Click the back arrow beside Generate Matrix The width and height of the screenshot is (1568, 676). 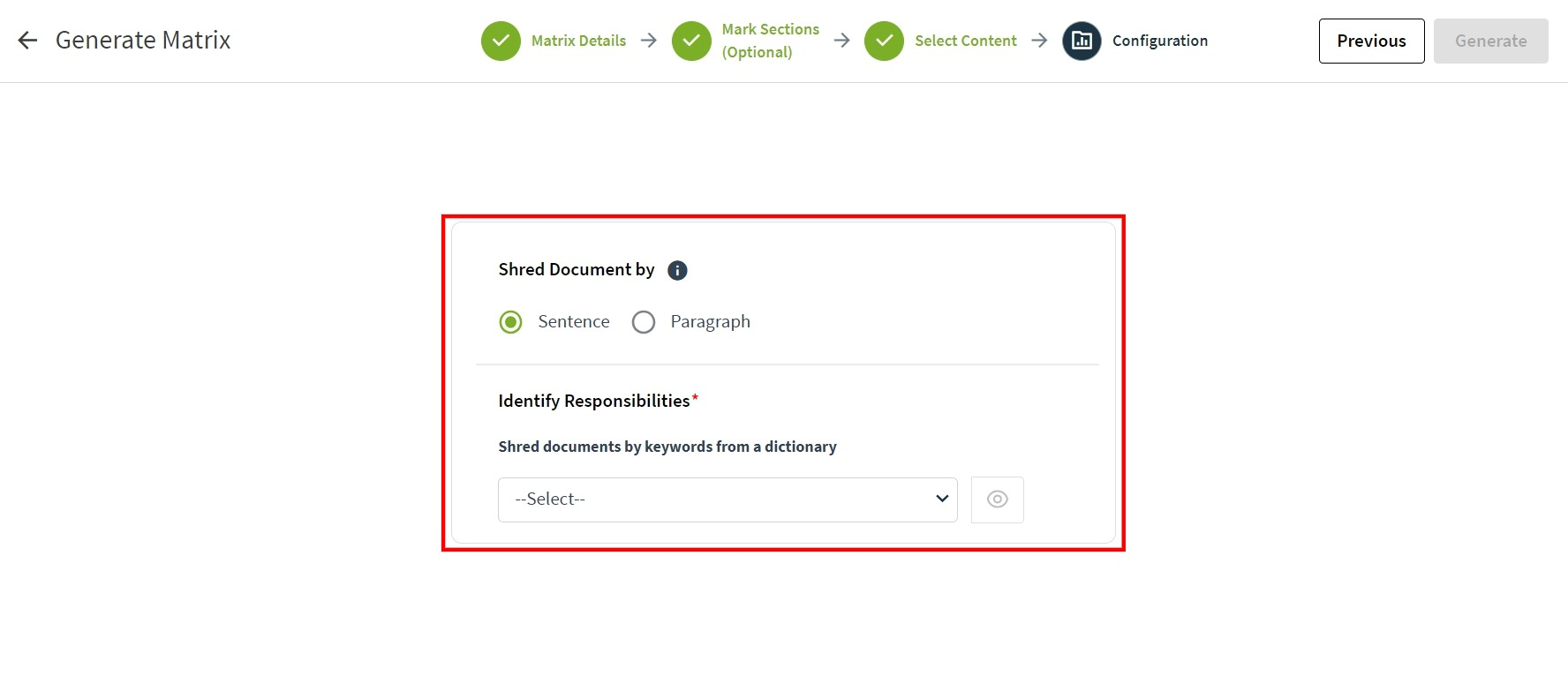click(27, 40)
